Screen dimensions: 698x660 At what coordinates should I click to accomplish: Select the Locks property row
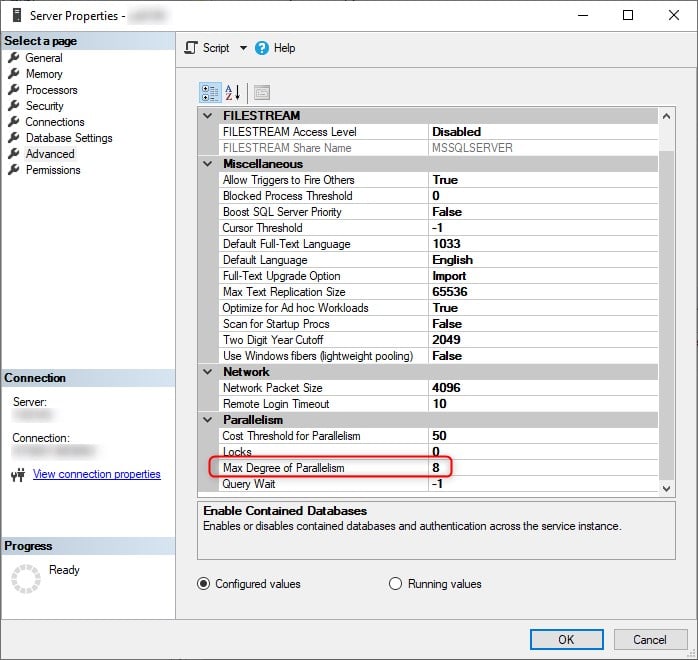click(438, 452)
